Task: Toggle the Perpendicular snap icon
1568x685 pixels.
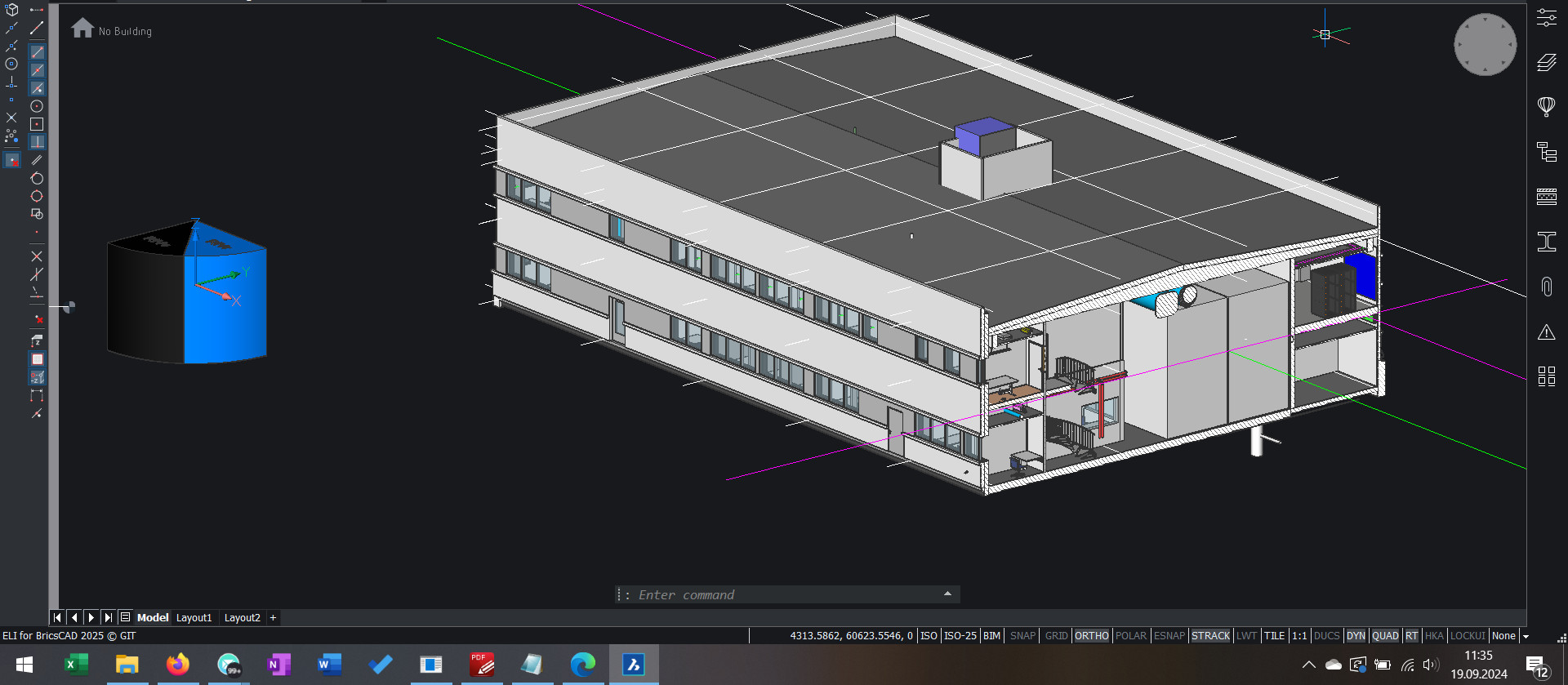Action: point(37,142)
